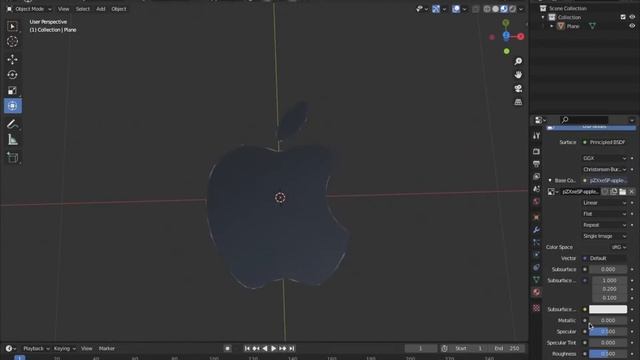Open the Object properties tab

536,217
